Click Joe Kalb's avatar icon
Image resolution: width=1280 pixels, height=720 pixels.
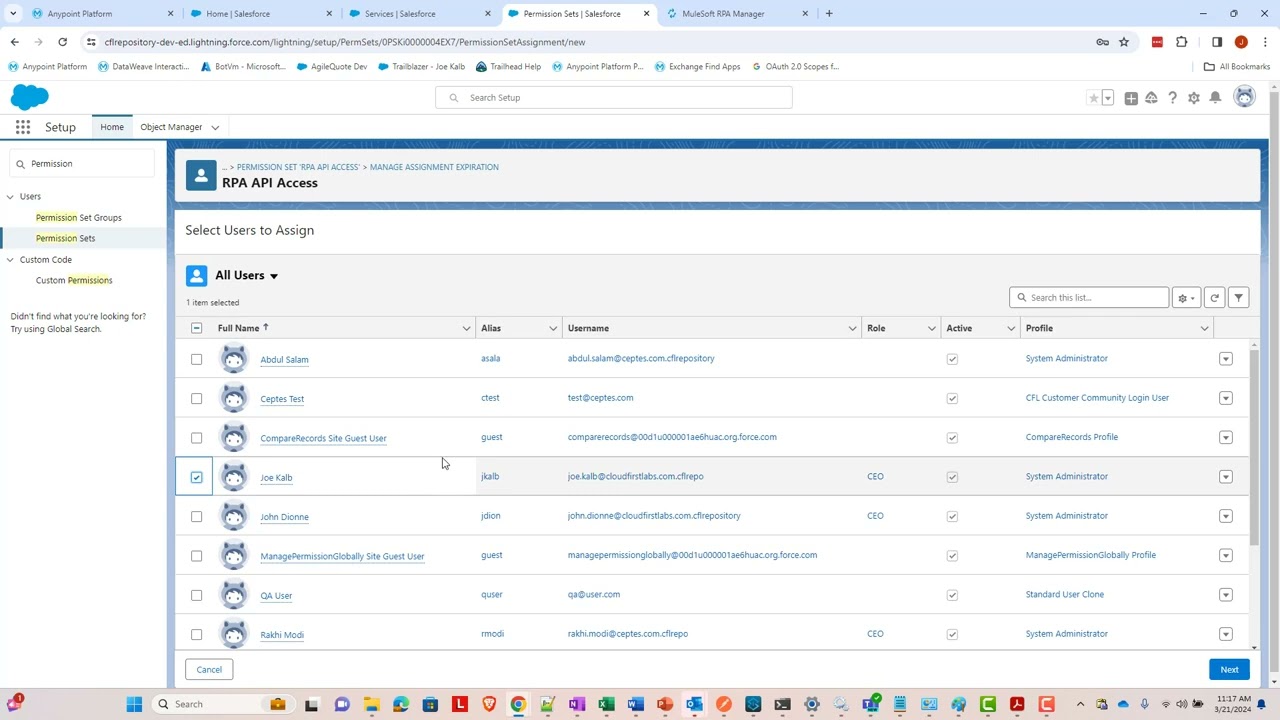[234, 477]
